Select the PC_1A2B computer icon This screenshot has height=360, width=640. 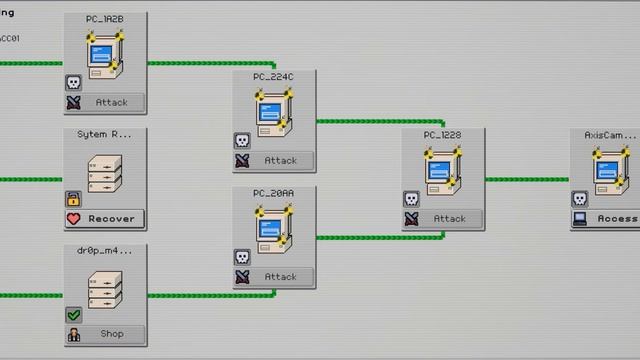click(x=105, y=55)
